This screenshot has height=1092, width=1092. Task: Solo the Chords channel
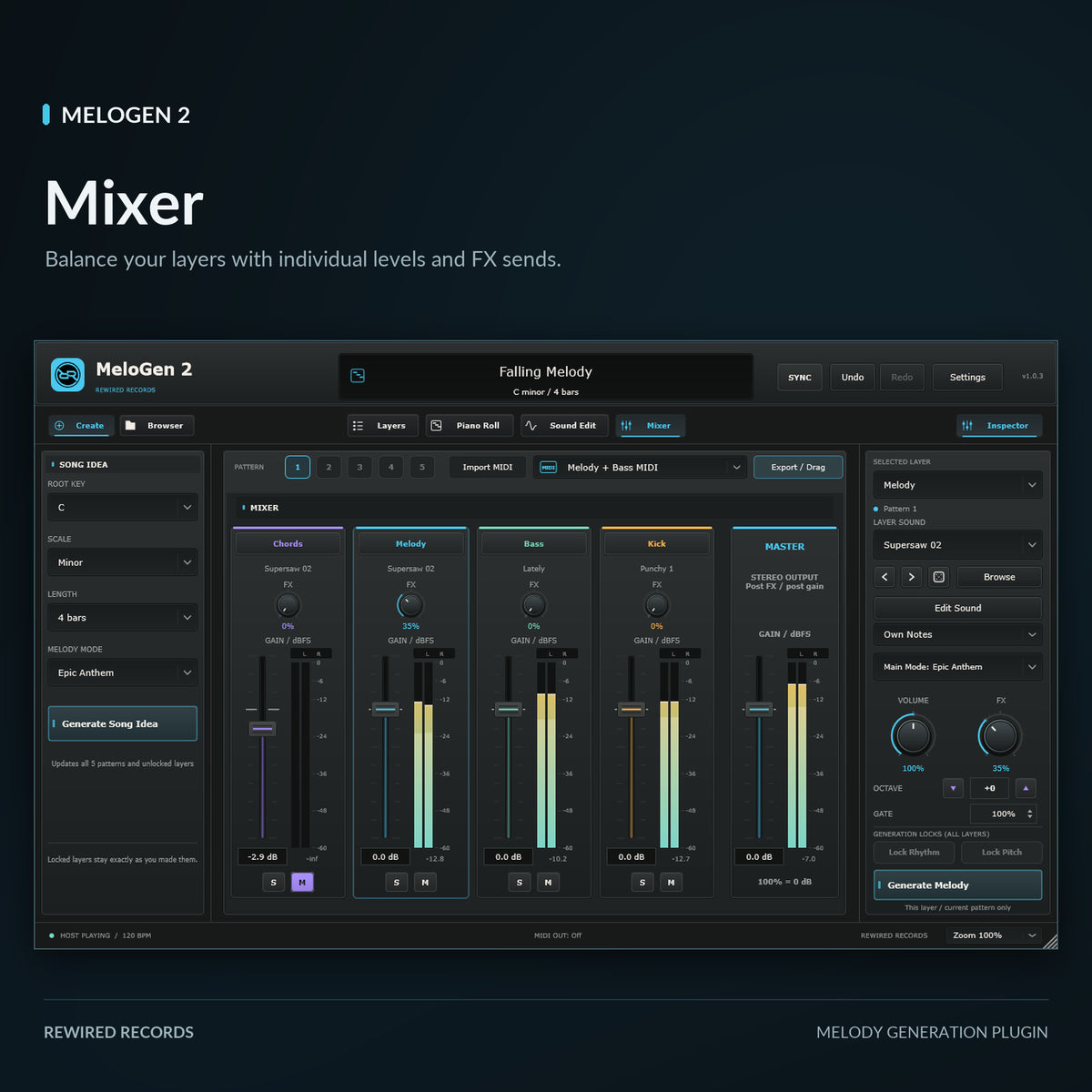(273, 882)
